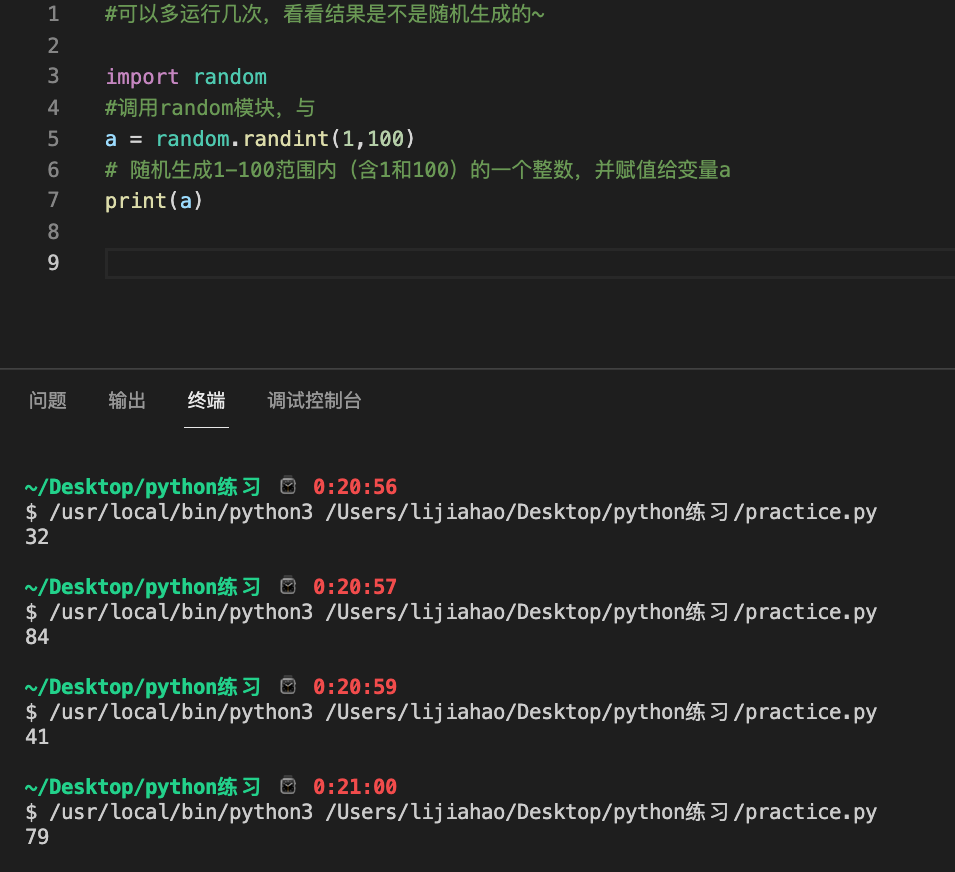Click the timestamp 0:21:00 in terminal
The image size is (955, 872).
coord(354,787)
